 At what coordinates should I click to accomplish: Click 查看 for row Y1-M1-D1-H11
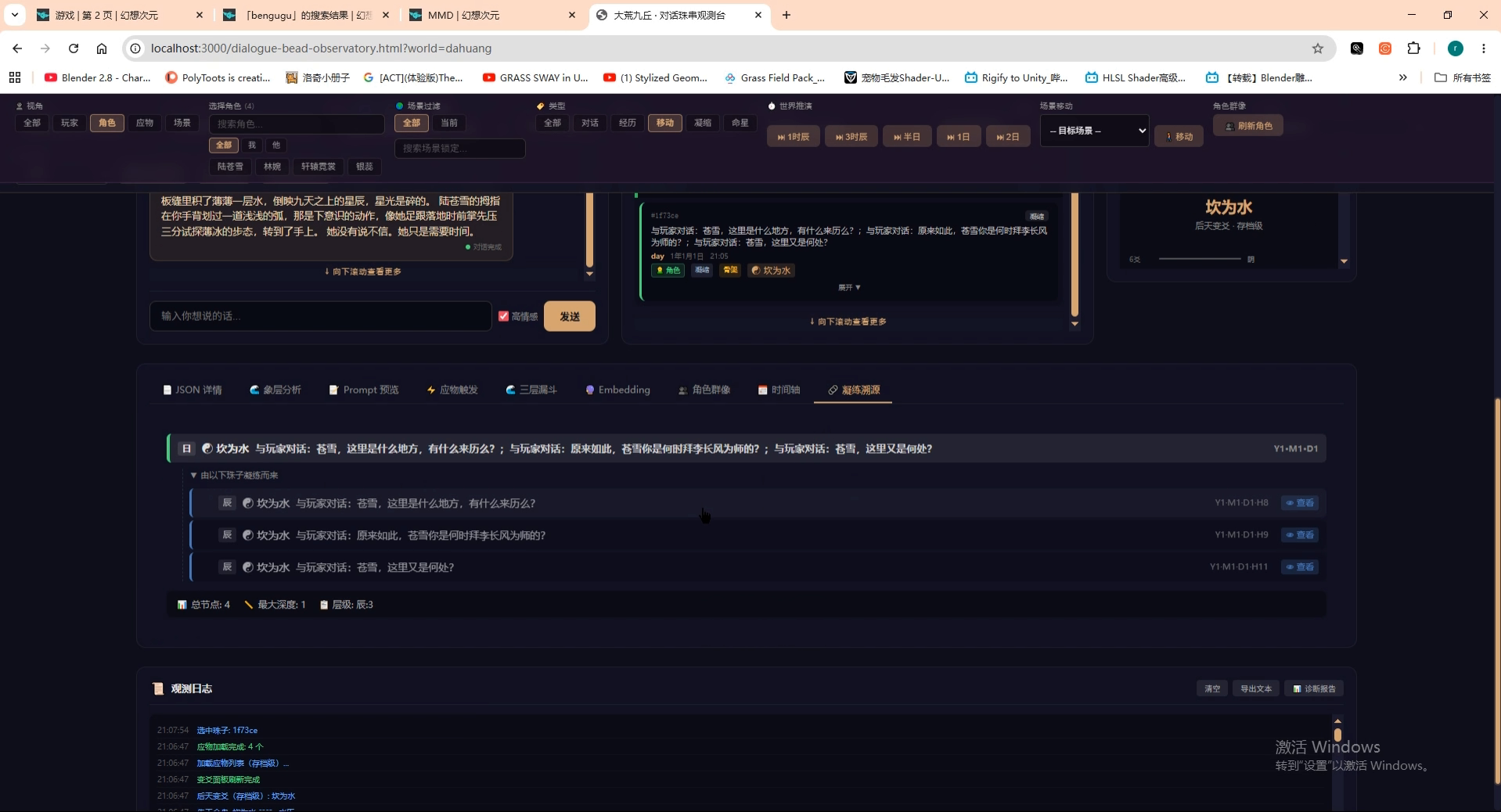click(x=1300, y=567)
